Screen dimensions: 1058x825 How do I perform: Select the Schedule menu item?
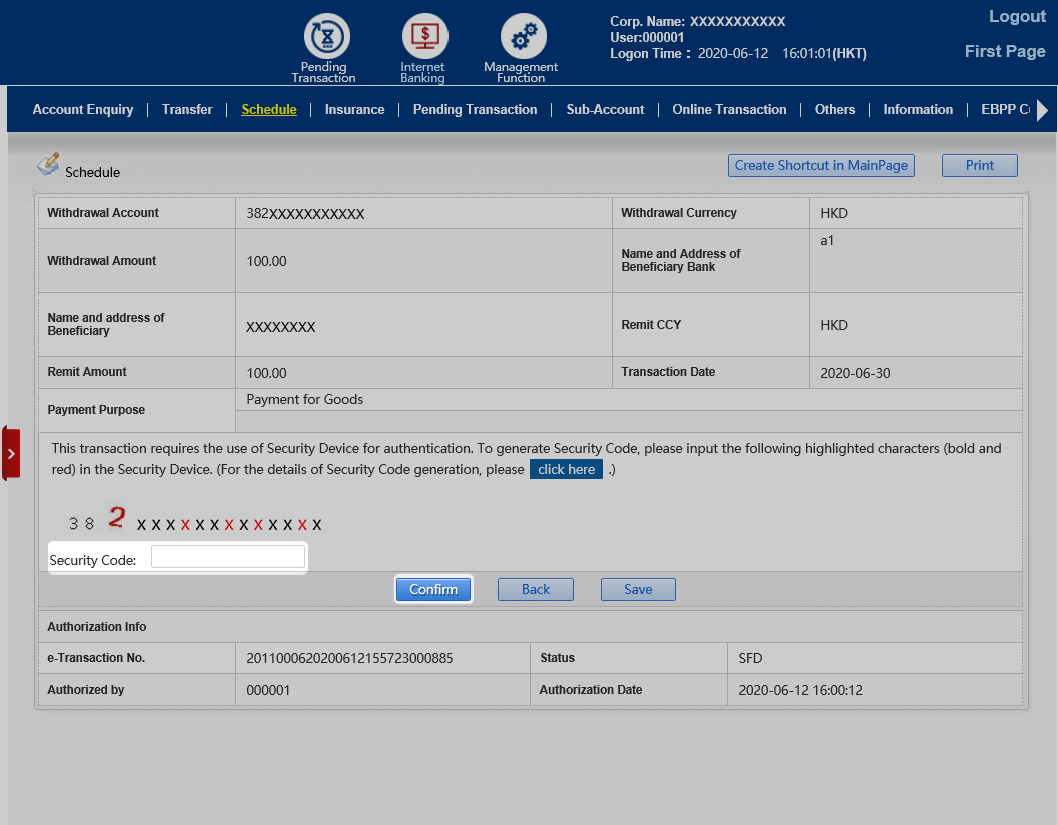coord(269,110)
